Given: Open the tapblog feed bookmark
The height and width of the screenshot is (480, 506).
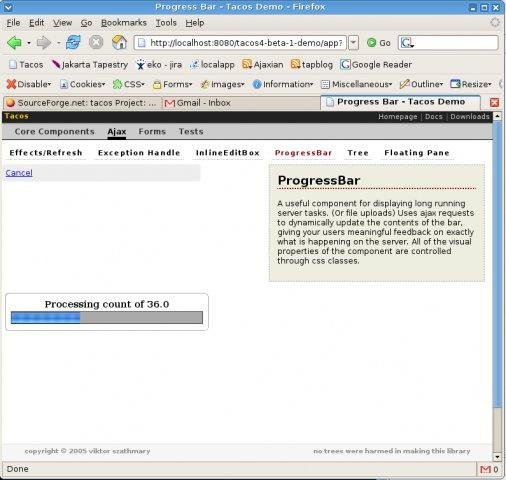Looking at the screenshot, I should pos(312,64).
